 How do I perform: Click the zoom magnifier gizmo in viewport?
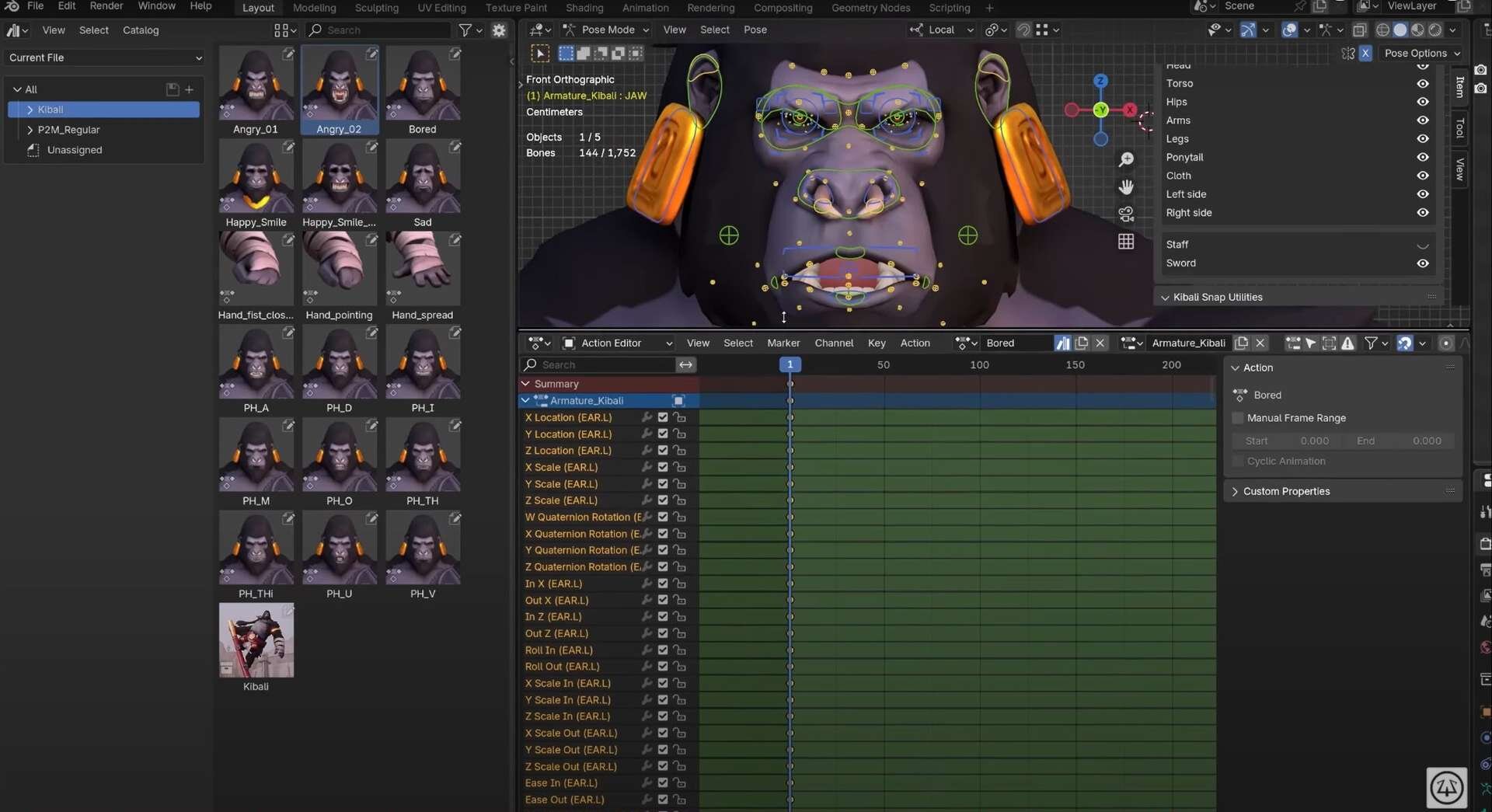pos(1126,160)
